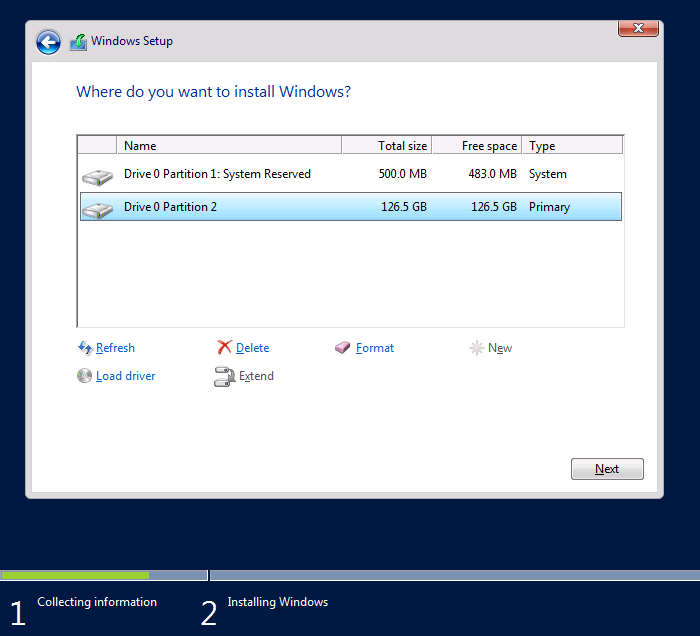Screen dimensions: 700x636
Task: Click the starburst New icon
Action: (476, 348)
